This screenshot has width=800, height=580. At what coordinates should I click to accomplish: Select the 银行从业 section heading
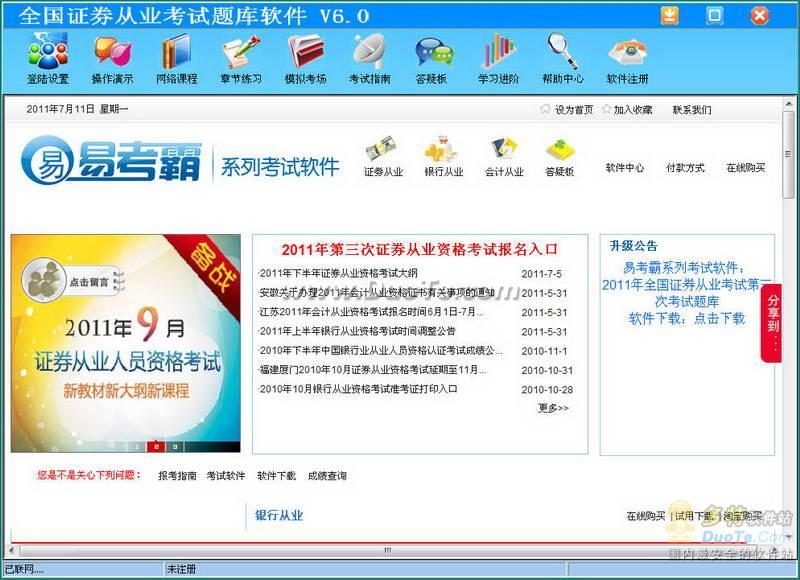pyautogui.click(x=279, y=516)
